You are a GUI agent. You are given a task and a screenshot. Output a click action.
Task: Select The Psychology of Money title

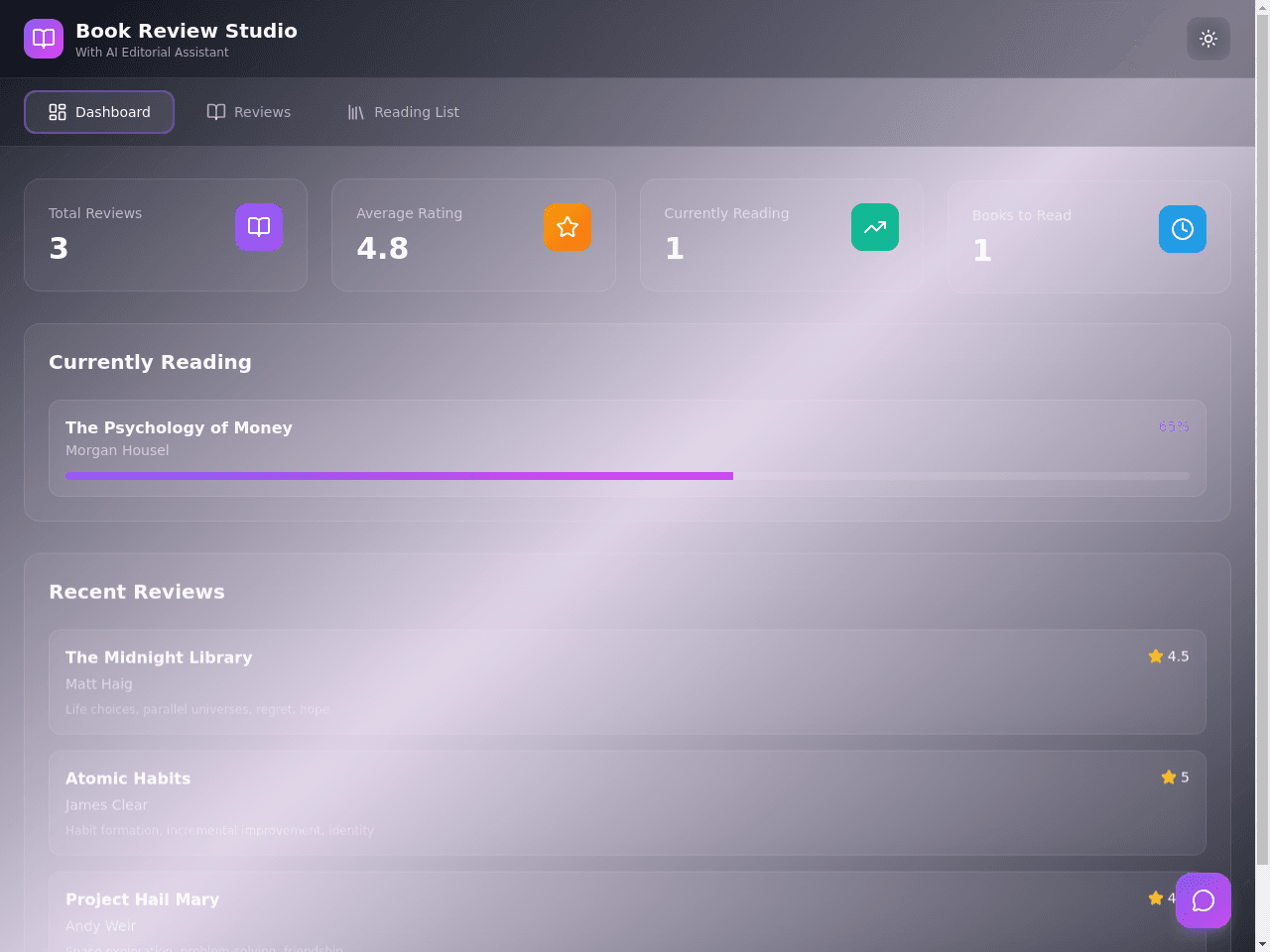[x=179, y=427]
